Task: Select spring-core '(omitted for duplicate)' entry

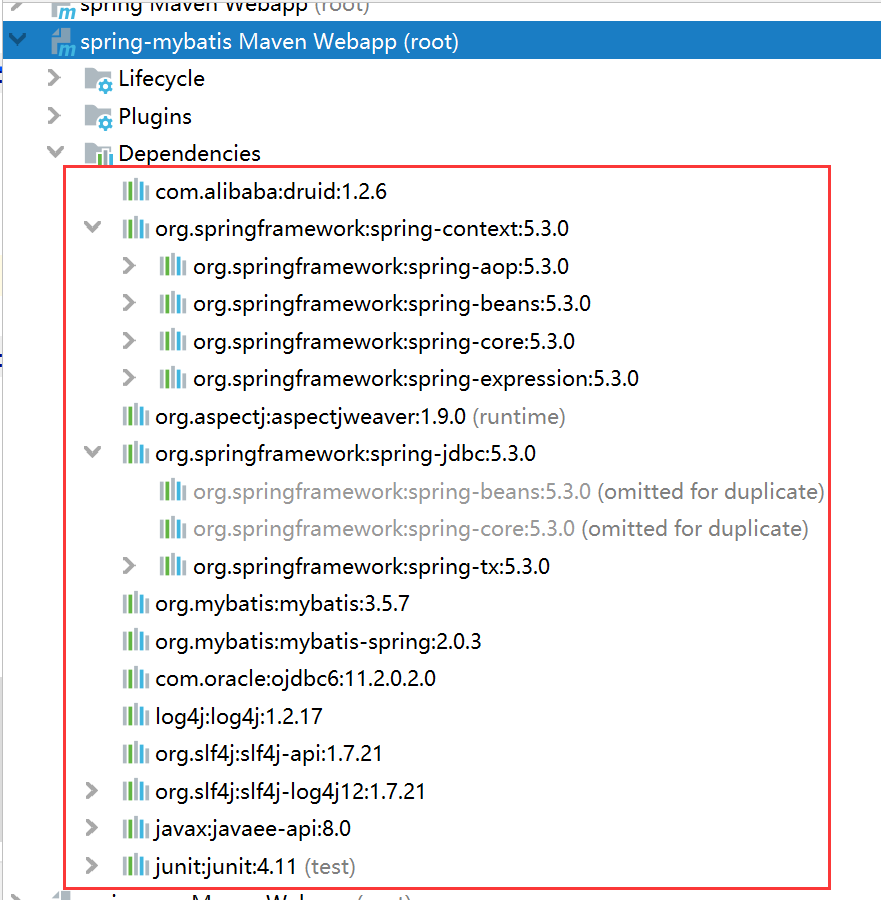Action: coord(500,529)
